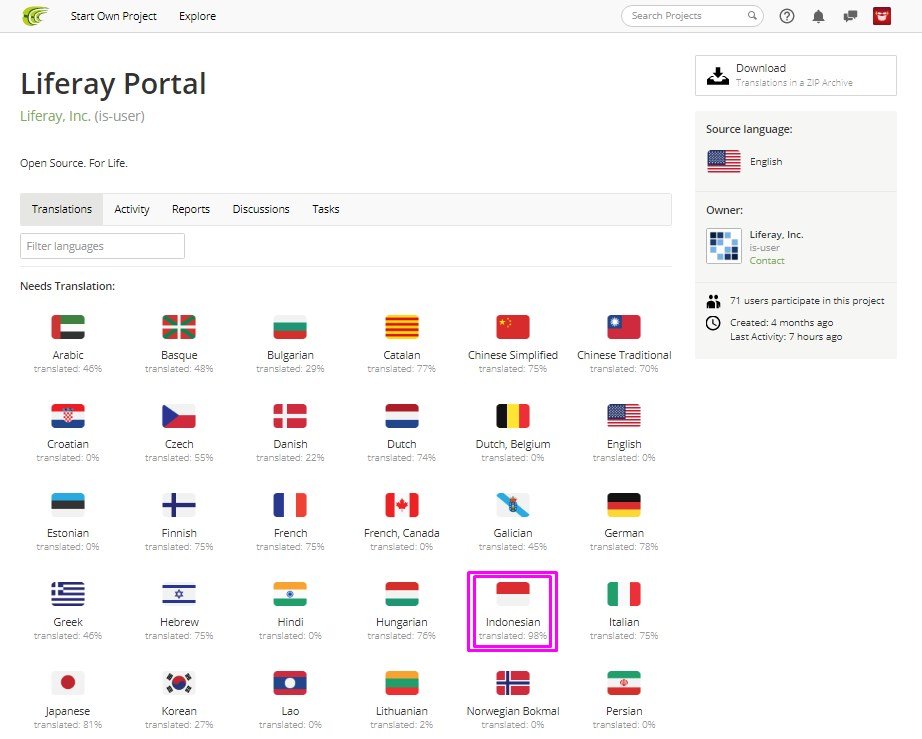Select Start Own Project in top menu
Viewport: 922px width, 739px height.
coord(113,16)
